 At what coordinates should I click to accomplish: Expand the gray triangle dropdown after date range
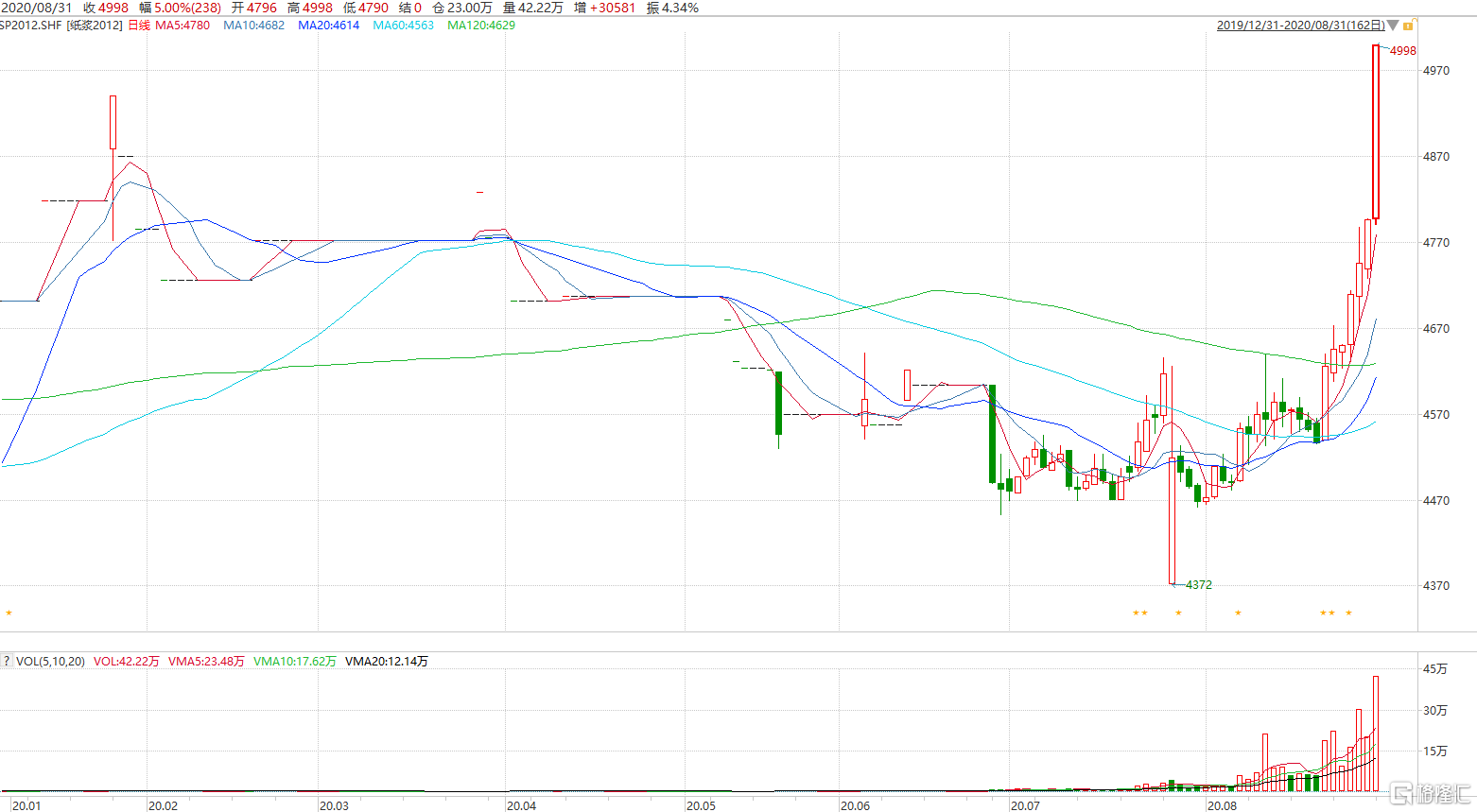coord(1393,26)
